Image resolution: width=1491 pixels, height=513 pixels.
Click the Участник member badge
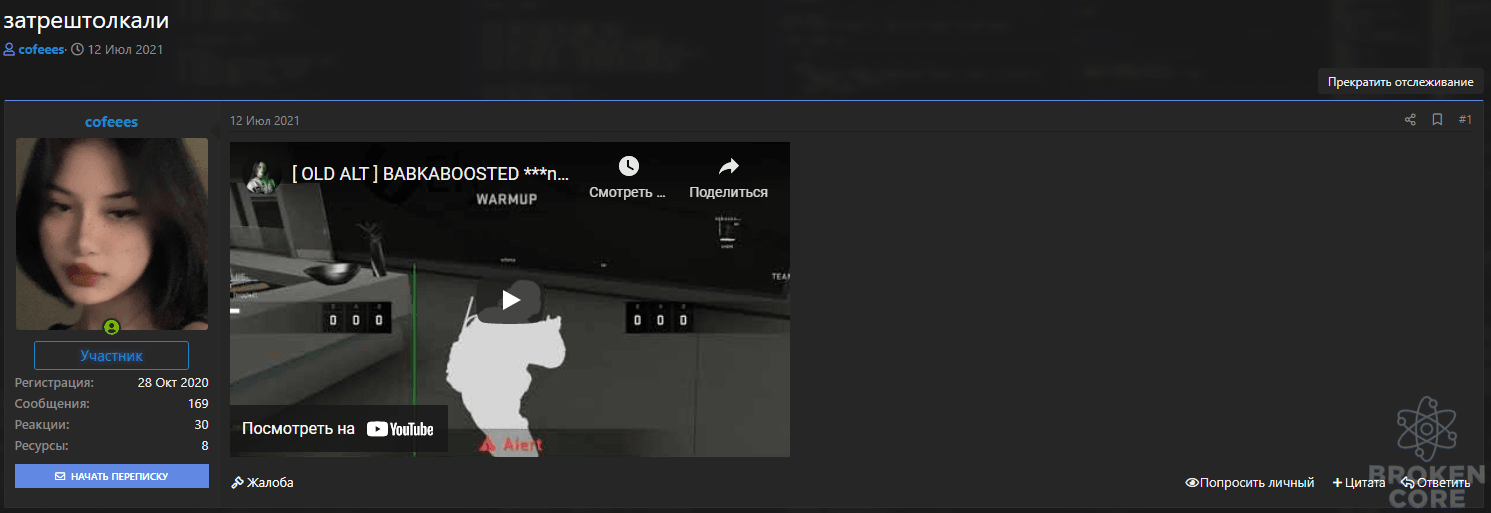[x=112, y=356]
